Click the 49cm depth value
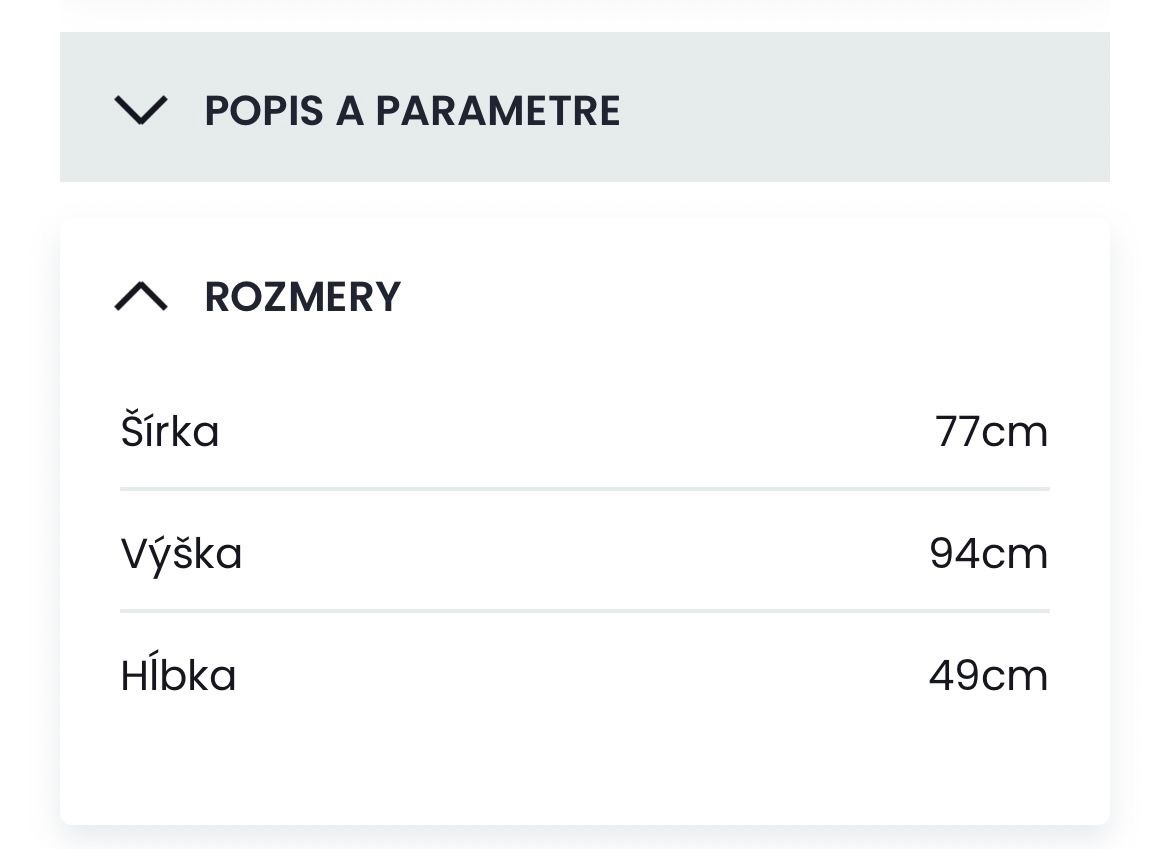 (988, 676)
